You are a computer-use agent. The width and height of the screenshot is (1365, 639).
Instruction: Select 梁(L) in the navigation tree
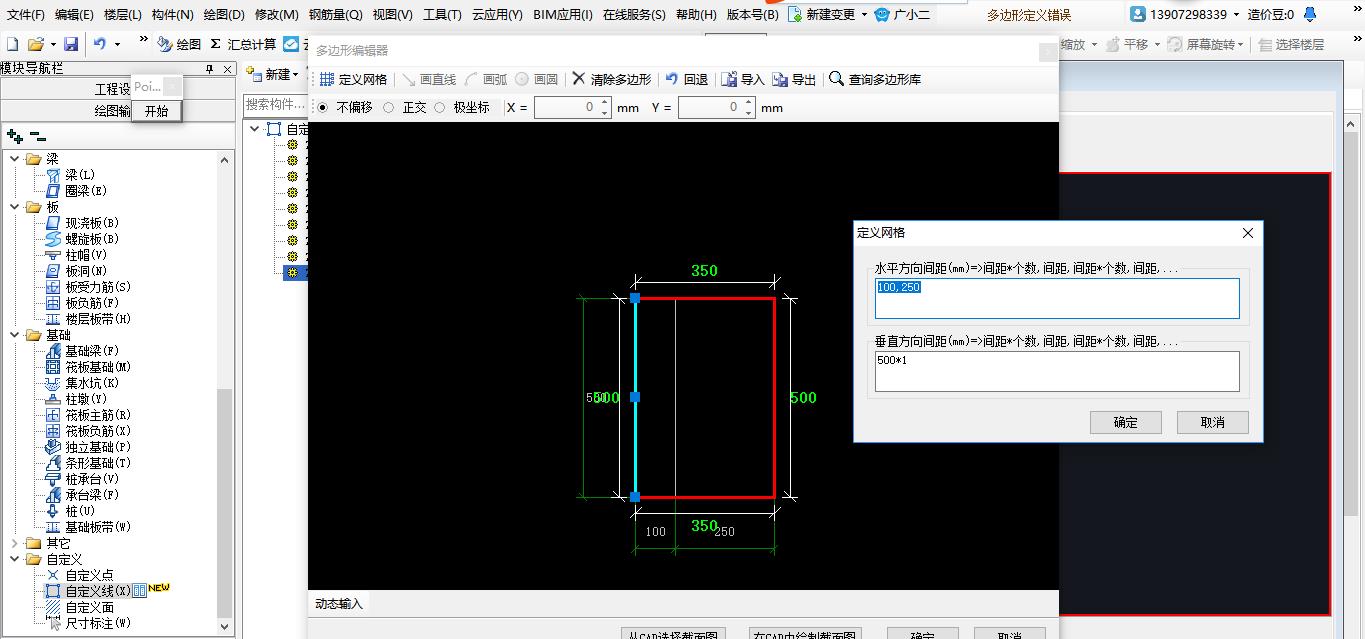(x=79, y=175)
